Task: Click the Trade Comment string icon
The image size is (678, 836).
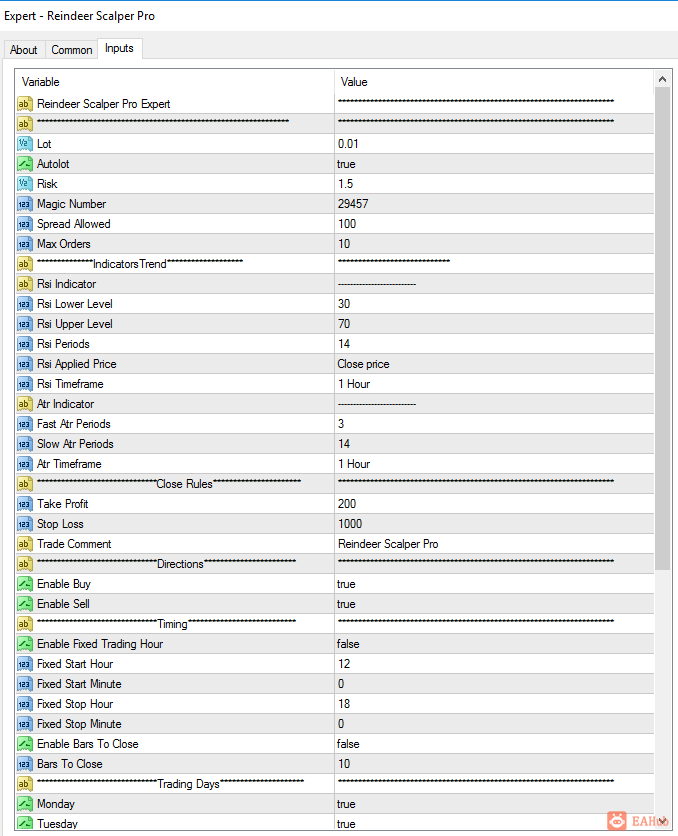Action: [25, 544]
